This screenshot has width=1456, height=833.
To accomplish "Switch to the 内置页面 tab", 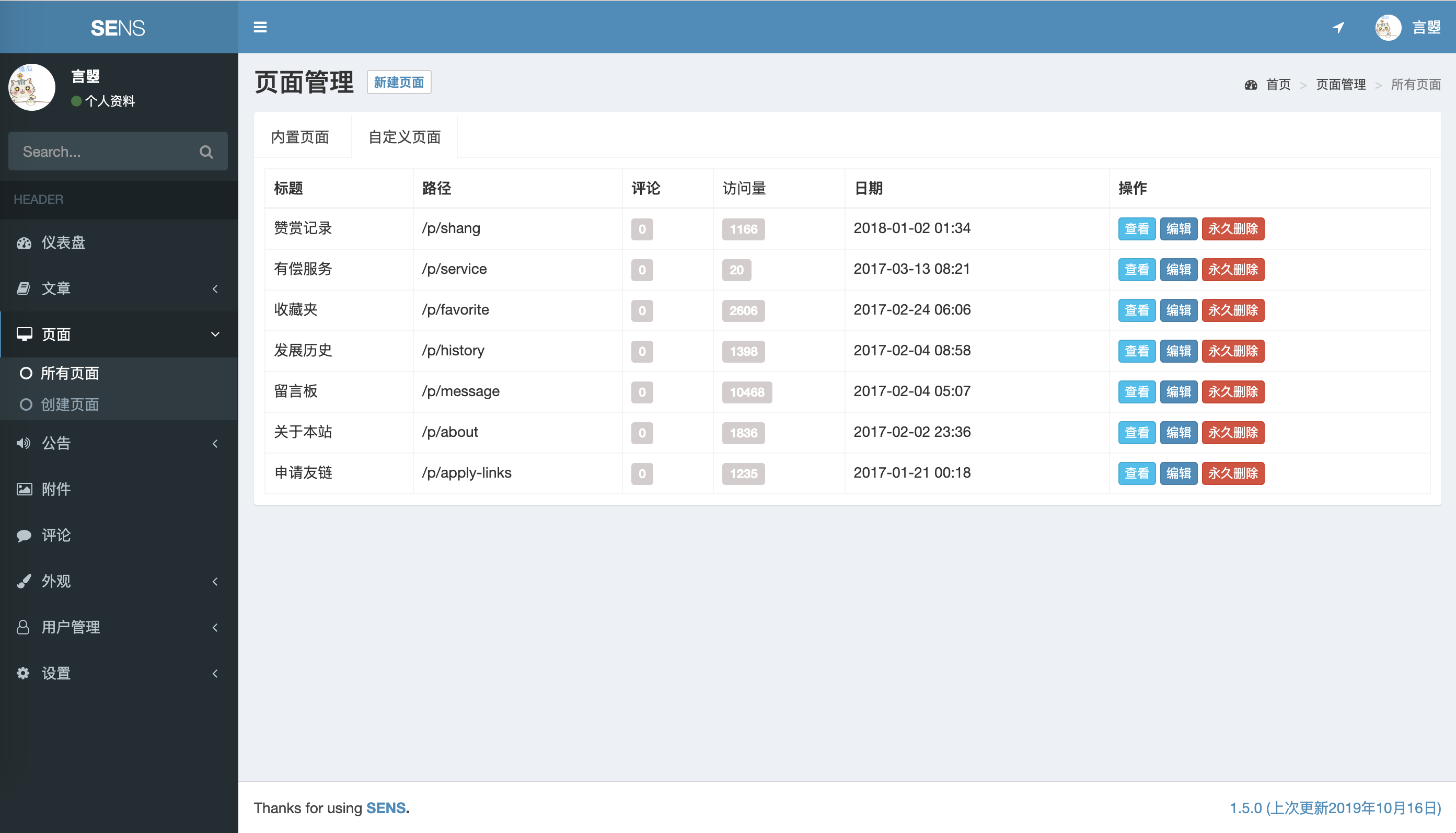I will pos(300,137).
